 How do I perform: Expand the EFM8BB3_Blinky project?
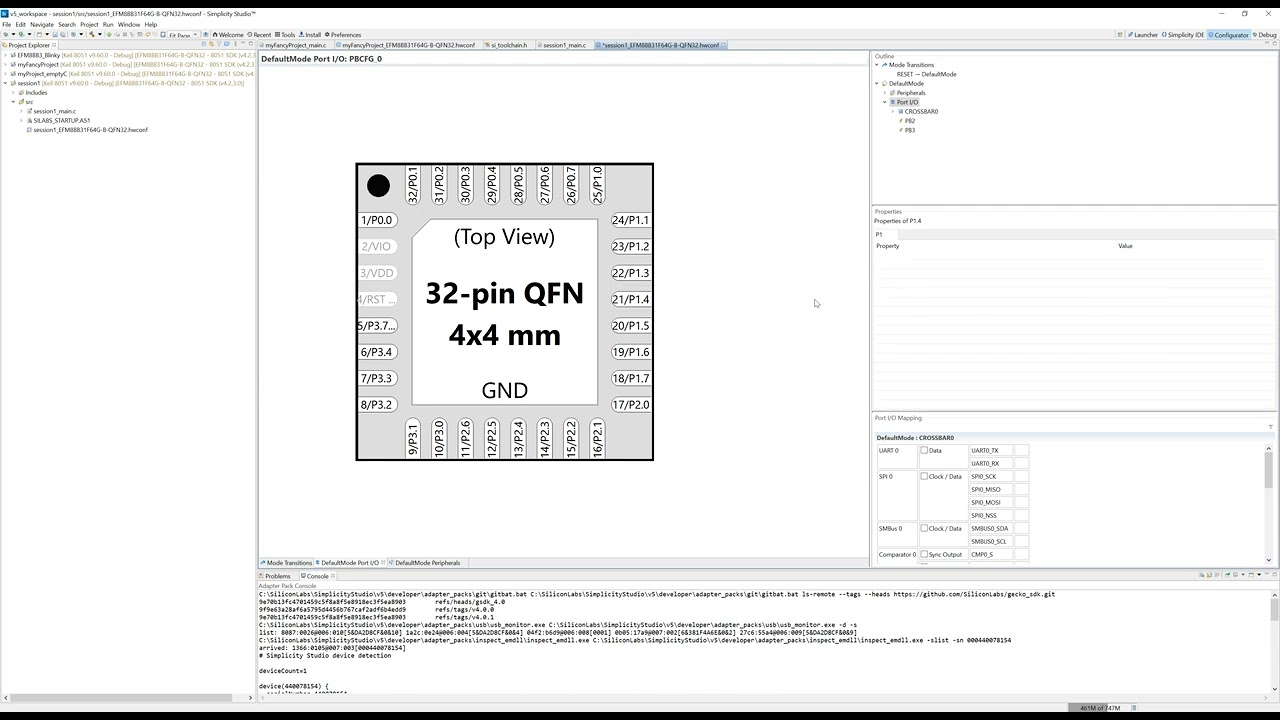[x=5, y=55]
